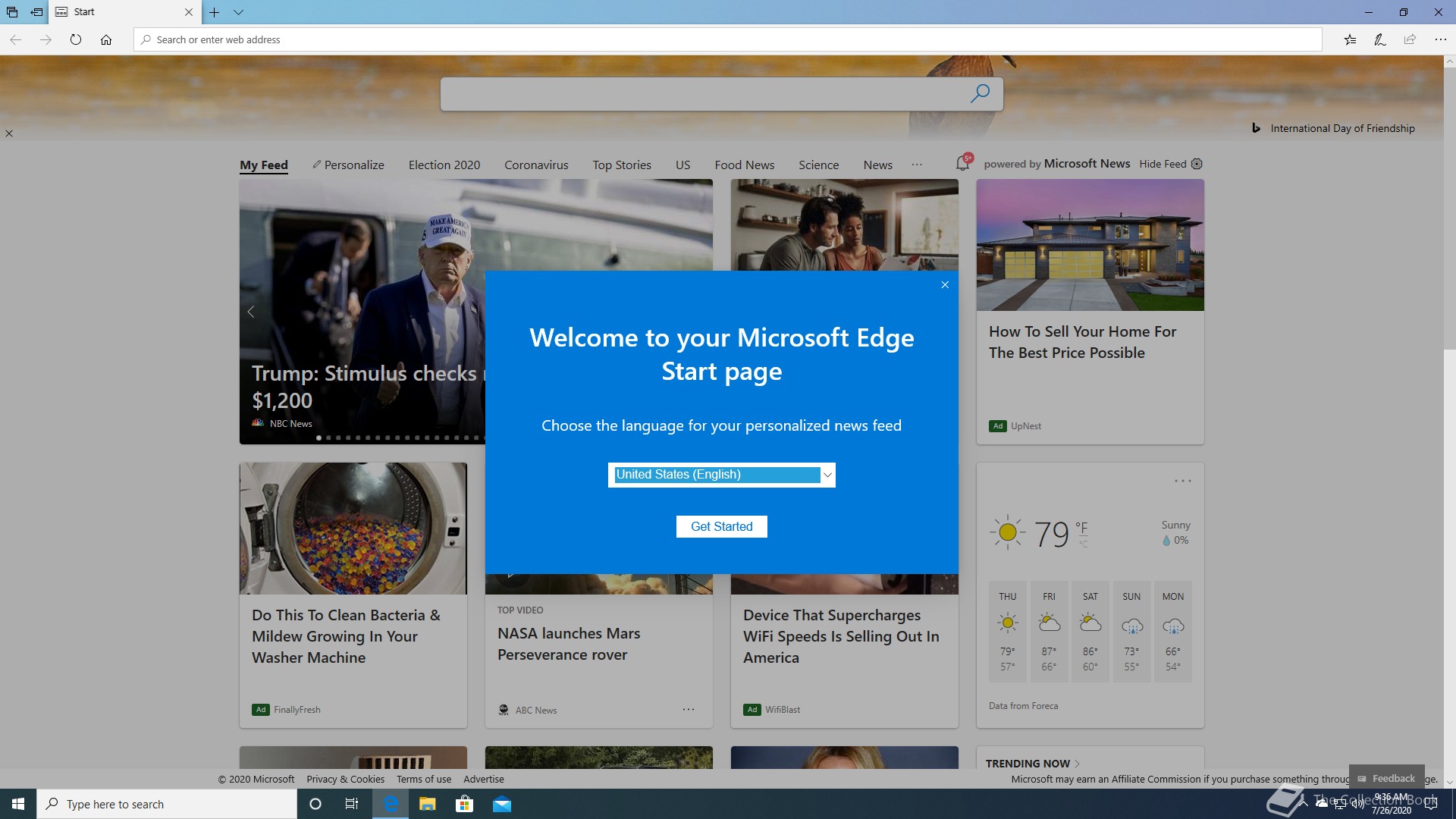Click the tabs you've set aside icon
1456x819 pixels.
pyautogui.click(x=12, y=12)
